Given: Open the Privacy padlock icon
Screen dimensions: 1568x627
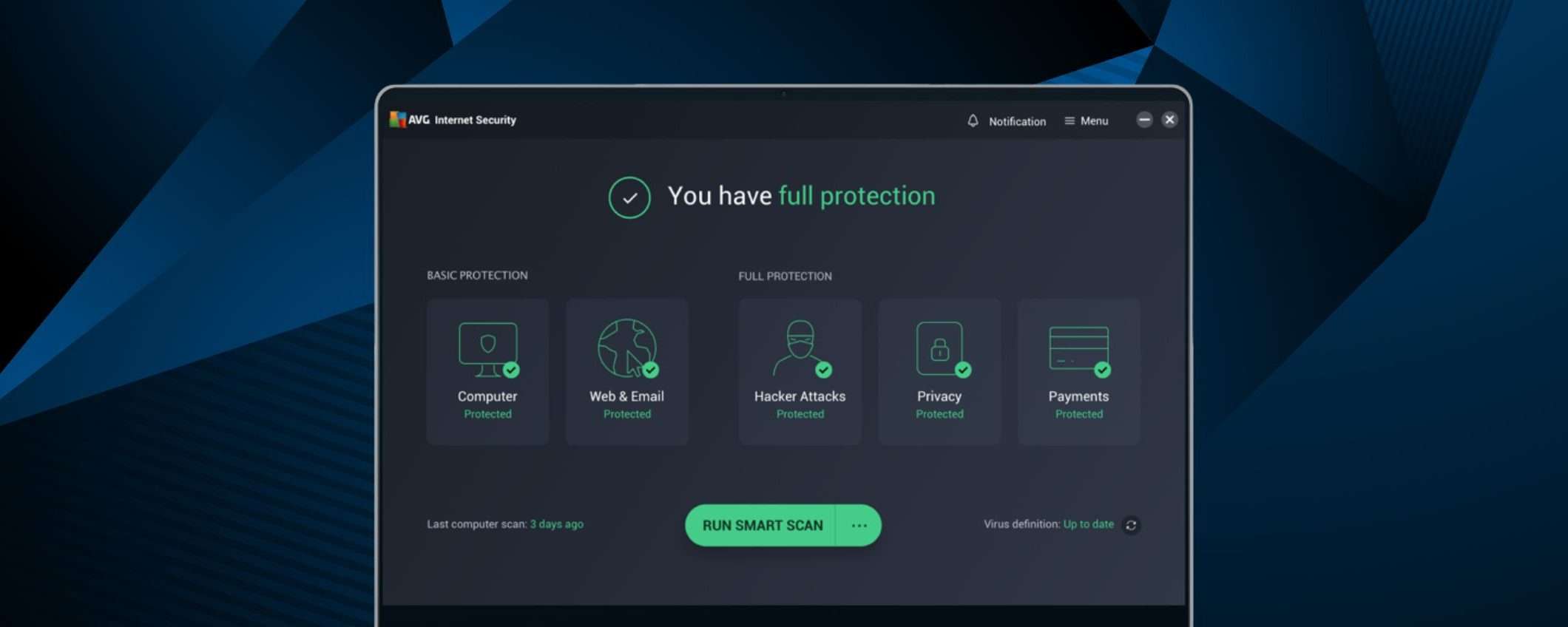Looking at the screenshot, I should click(x=939, y=348).
